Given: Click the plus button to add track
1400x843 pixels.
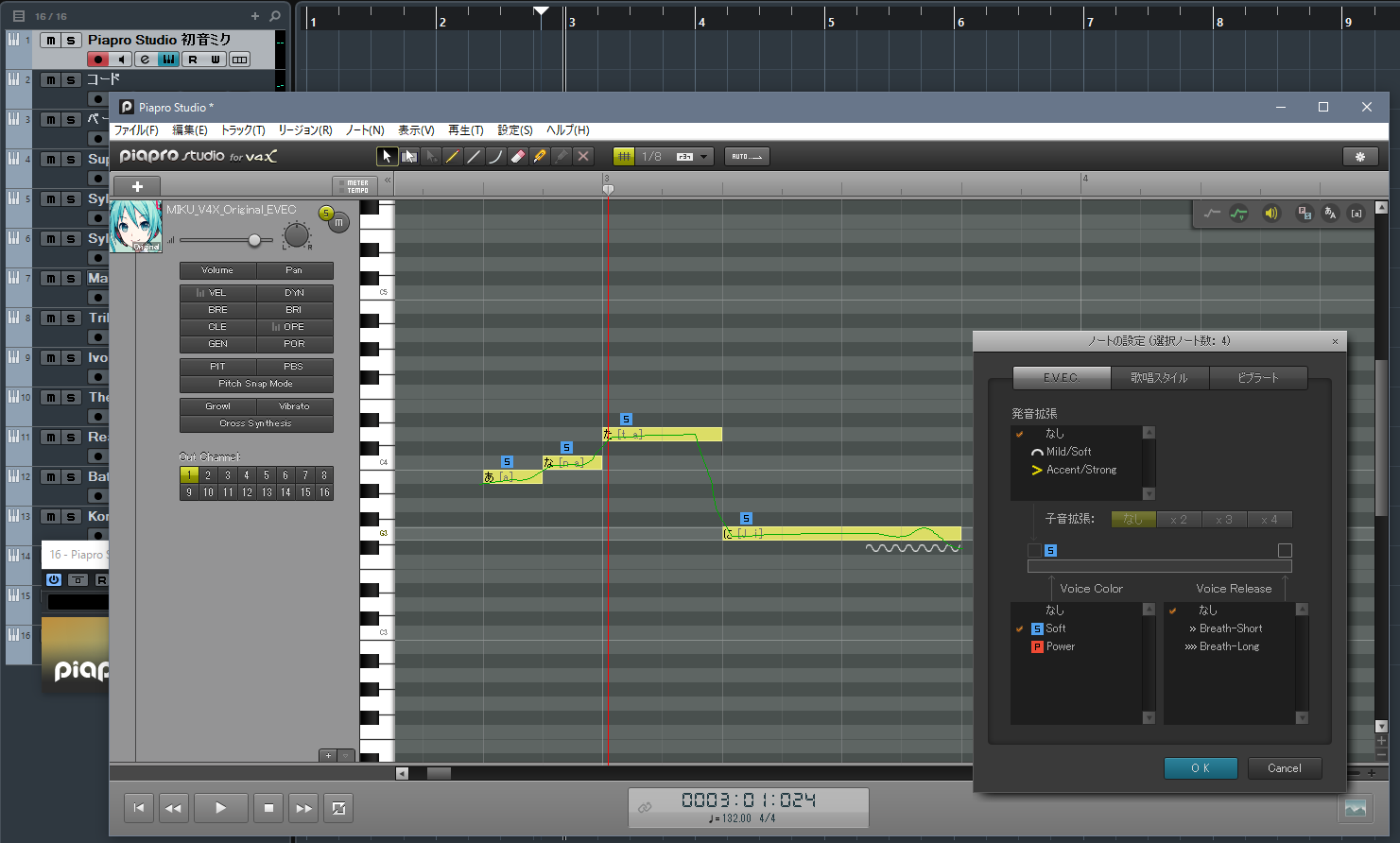Looking at the screenshot, I should [x=137, y=186].
